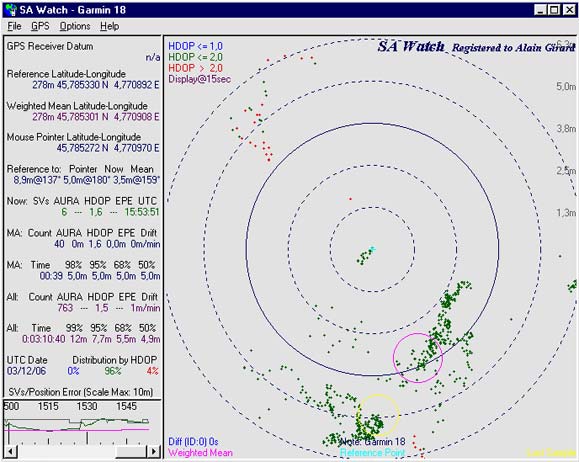Click the All Time value '0:03:10:40'
Image resolution: width=579 pixels, height=462 pixels.
pos(44,339)
